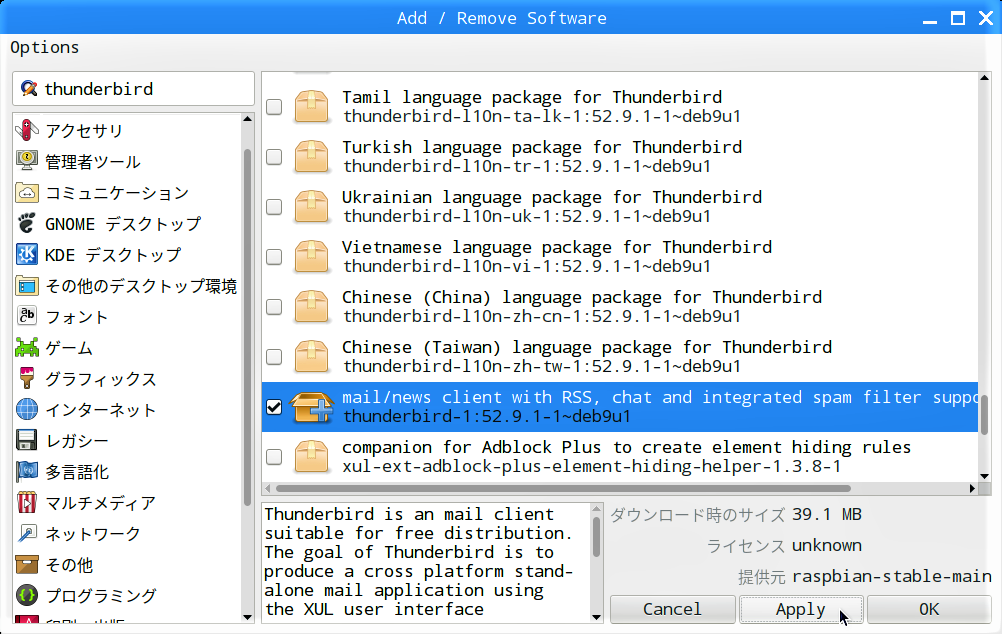Screen dimensions: 1002x634
Task: Click the Tamil language package box icon
Action: click(x=311, y=106)
